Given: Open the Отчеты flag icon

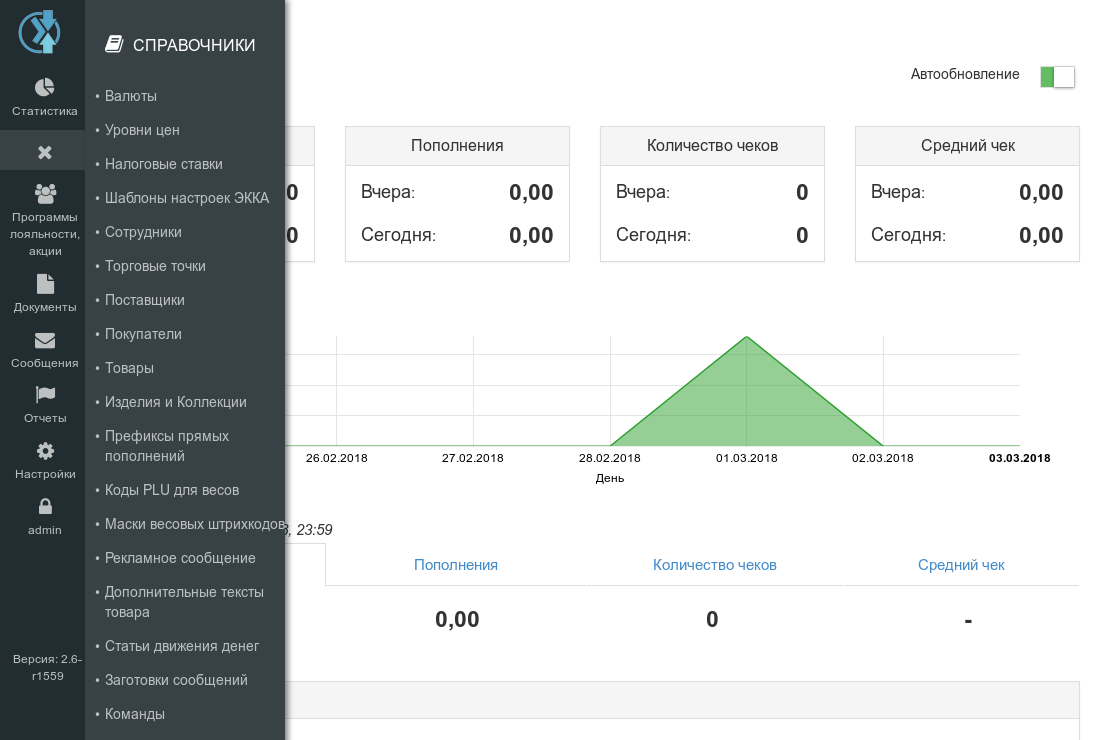Looking at the screenshot, I should coord(45,395).
